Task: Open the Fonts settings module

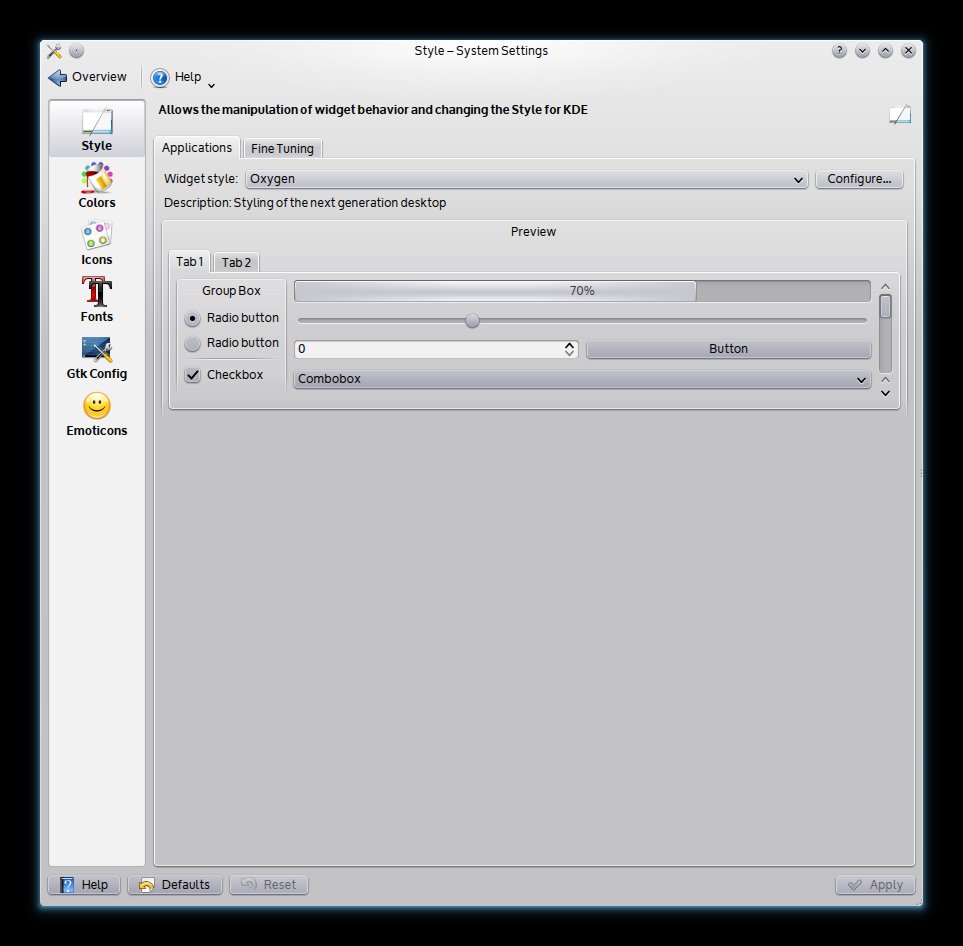Action: pyautogui.click(x=96, y=300)
